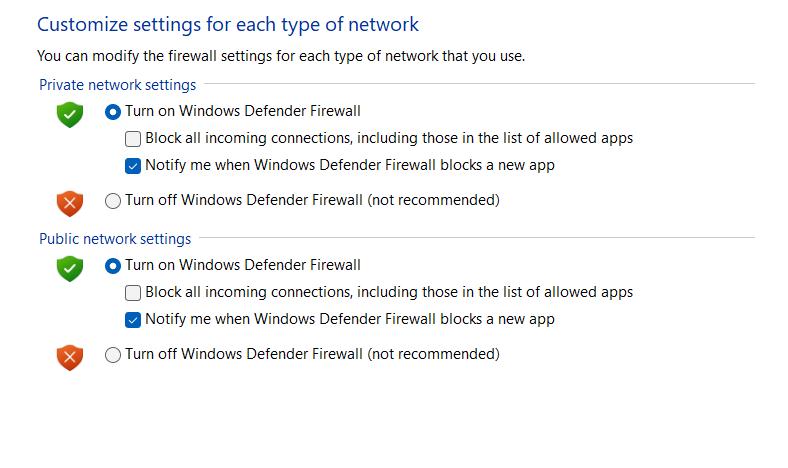
Task: Click the 'You can modify the firewall settings' description
Action: point(280,56)
